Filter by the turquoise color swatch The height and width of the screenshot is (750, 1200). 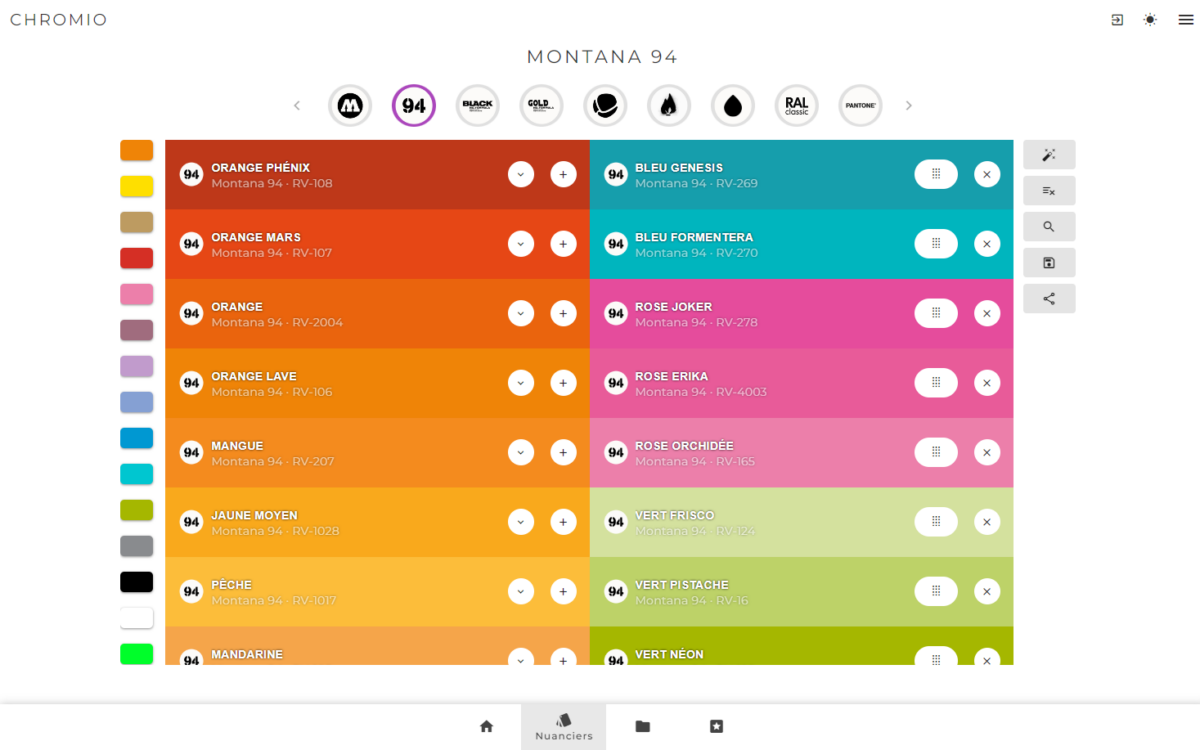pos(137,474)
